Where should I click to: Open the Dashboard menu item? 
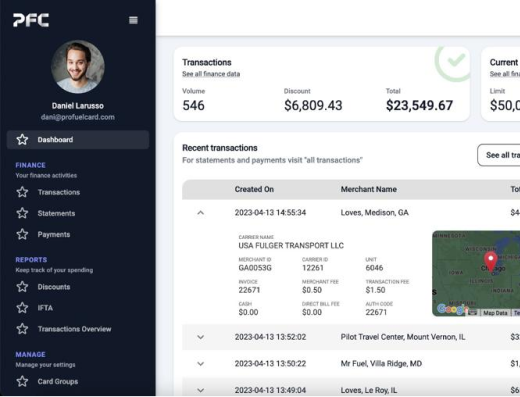tap(78, 140)
